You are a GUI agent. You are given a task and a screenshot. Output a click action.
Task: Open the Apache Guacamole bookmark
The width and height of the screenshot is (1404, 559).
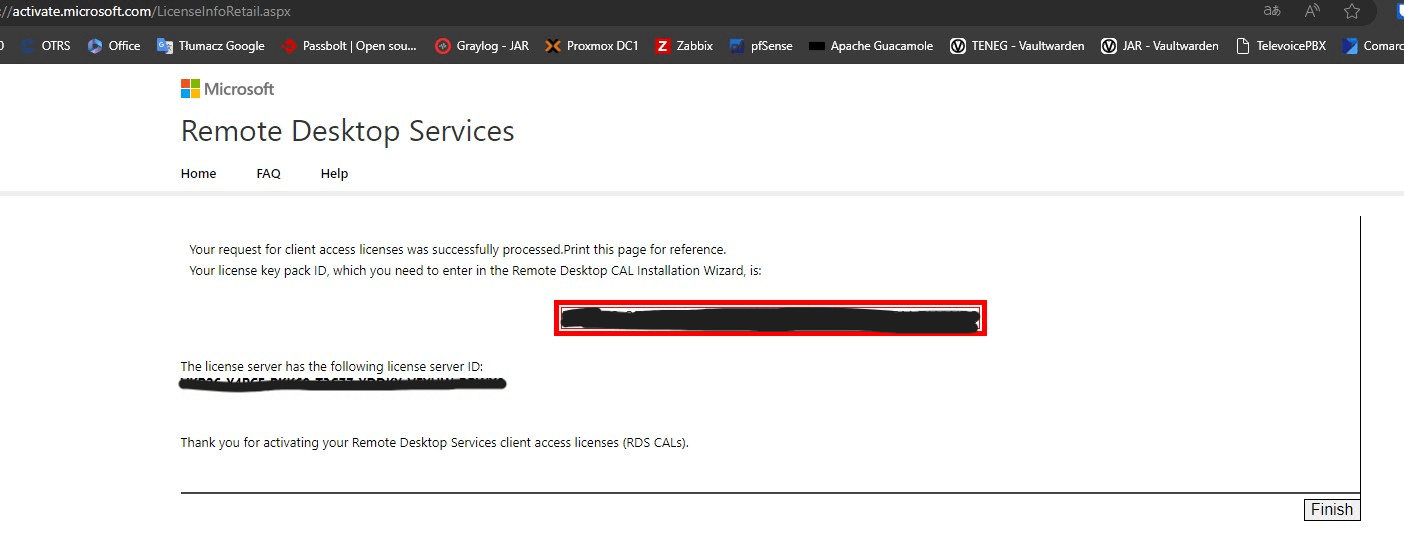[x=871, y=45]
